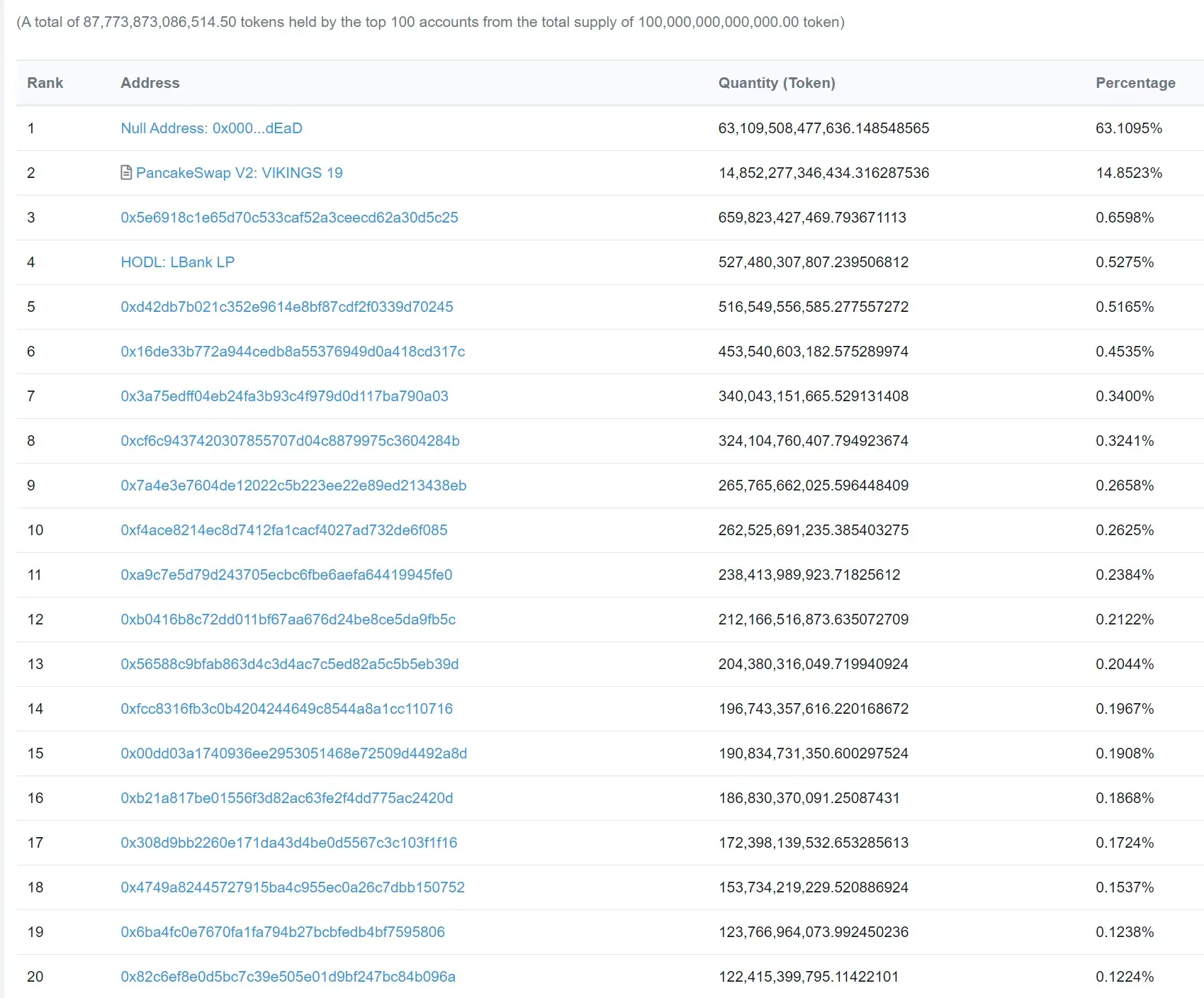Click percentage value 0.5165%

pos(1125,307)
